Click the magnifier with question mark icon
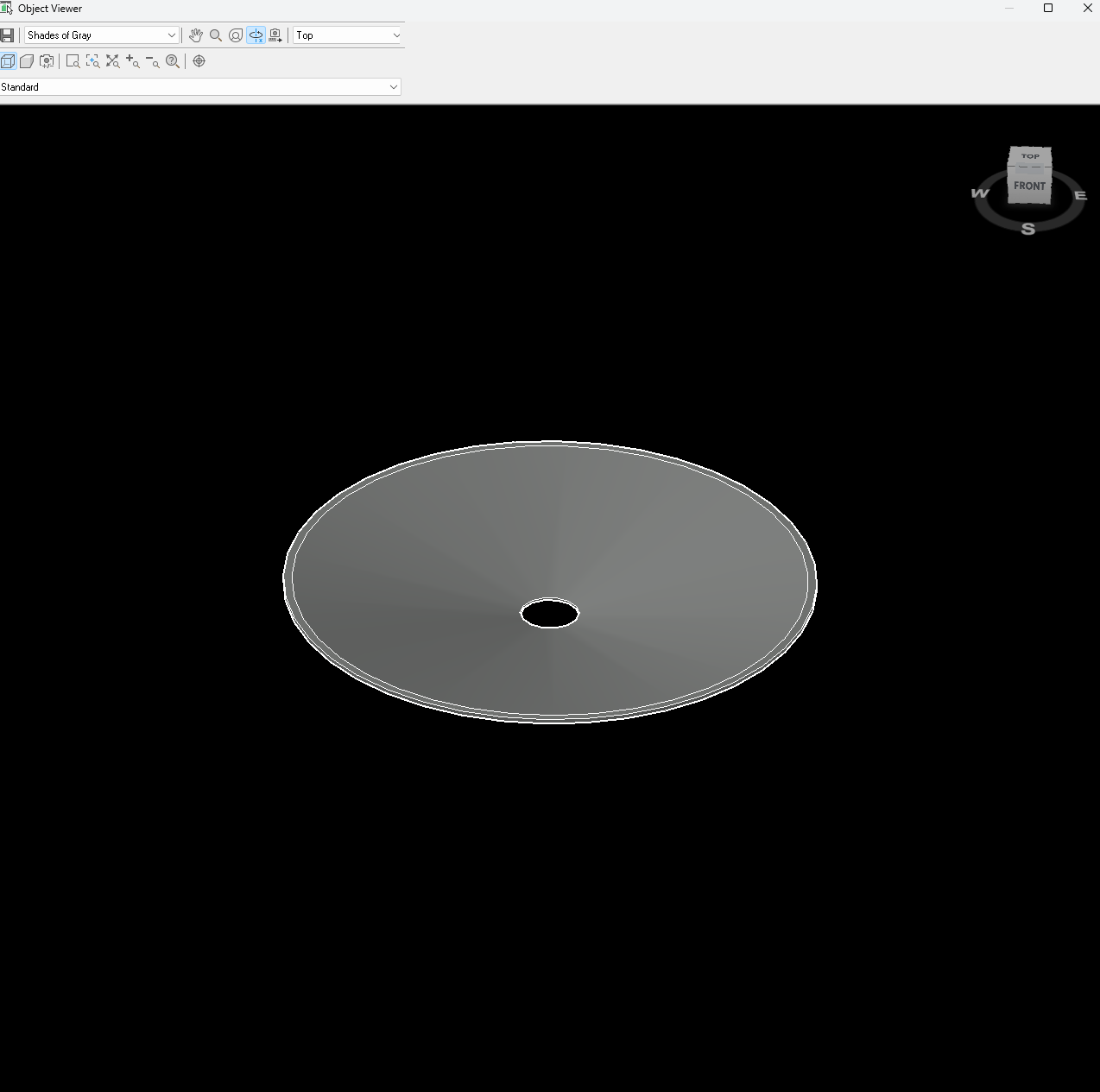The height and width of the screenshot is (1092, 1100). [173, 61]
